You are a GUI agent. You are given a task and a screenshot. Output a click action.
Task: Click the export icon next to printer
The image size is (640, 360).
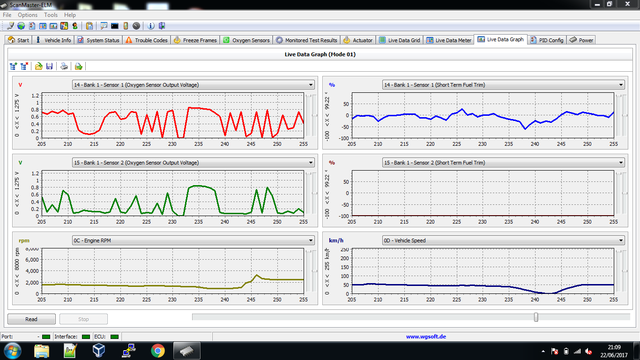click(78, 66)
